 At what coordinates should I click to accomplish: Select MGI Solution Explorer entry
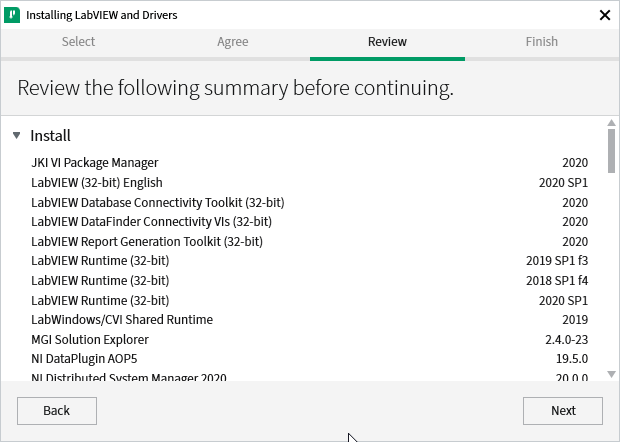(89, 340)
